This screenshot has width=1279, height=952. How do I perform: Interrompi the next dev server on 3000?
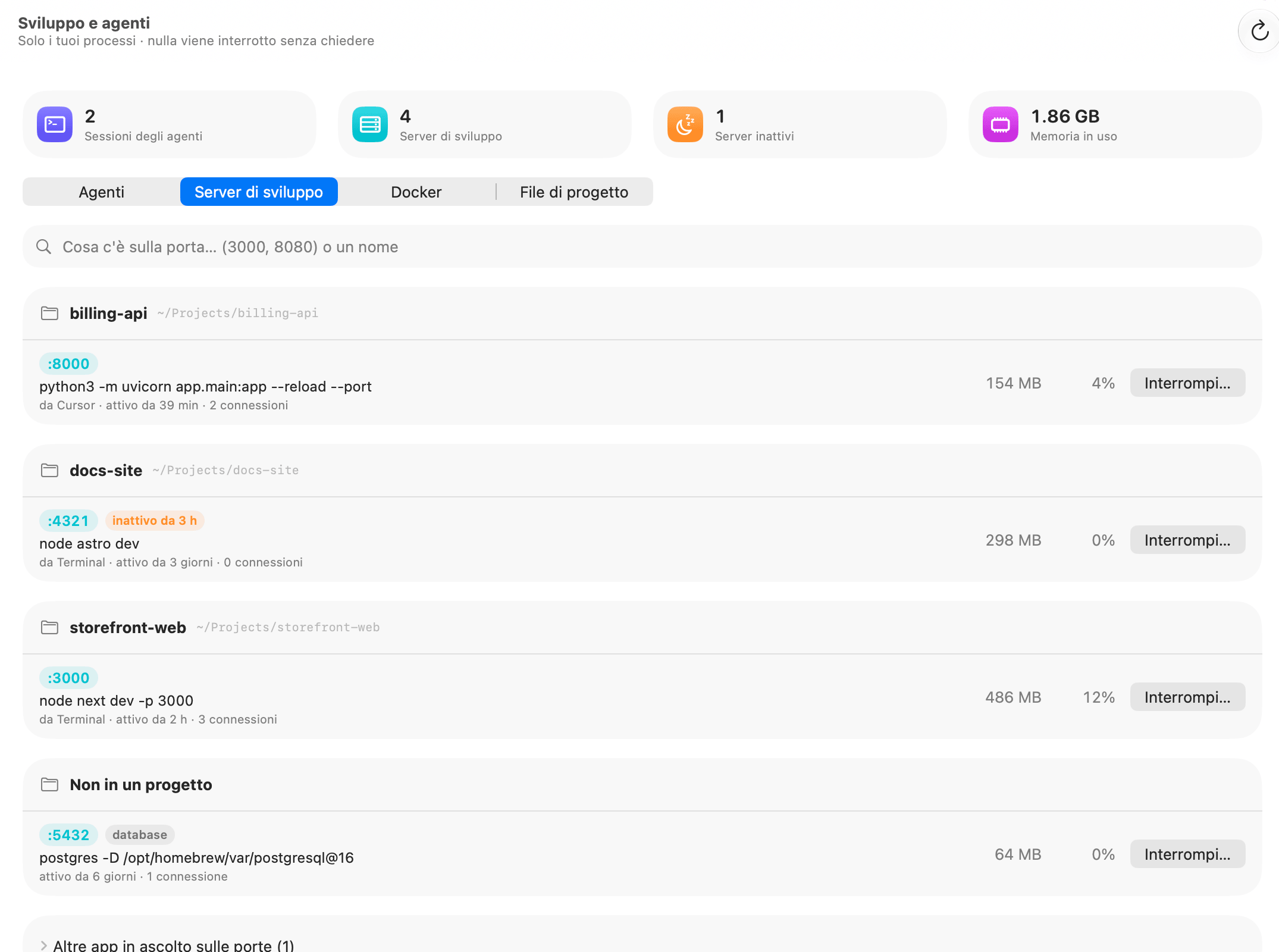pos(1187,697)
